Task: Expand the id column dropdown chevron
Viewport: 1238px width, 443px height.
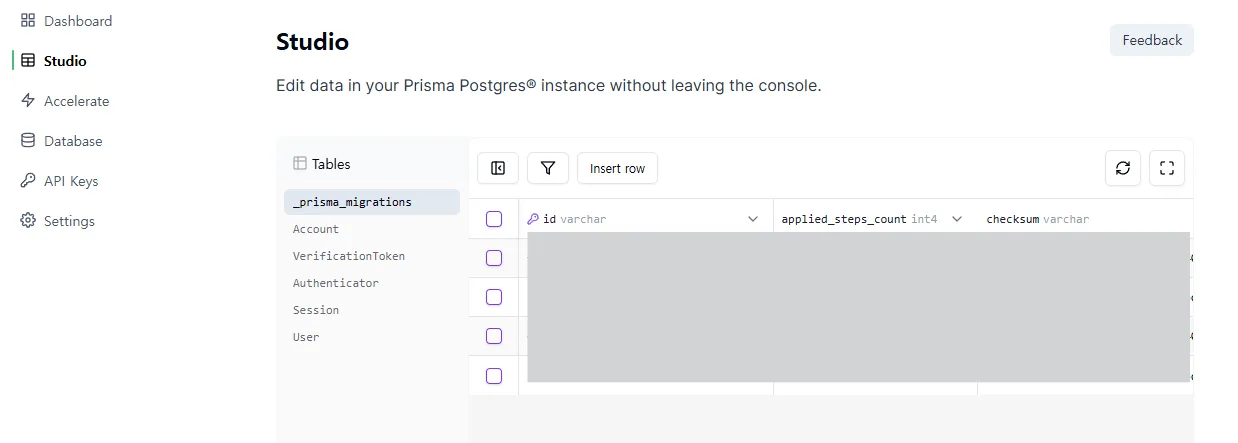Action: [x=753, y=219]
